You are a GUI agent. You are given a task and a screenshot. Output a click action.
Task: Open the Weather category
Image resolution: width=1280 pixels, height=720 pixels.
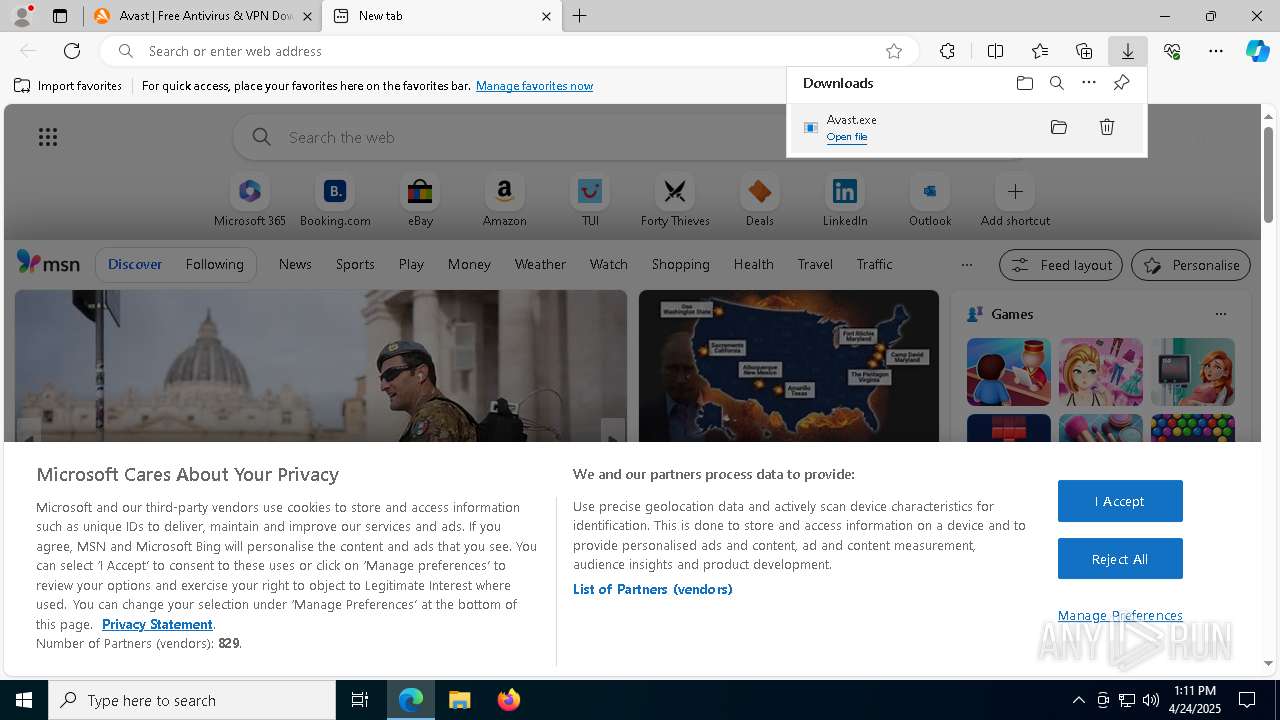click(540, 264)
